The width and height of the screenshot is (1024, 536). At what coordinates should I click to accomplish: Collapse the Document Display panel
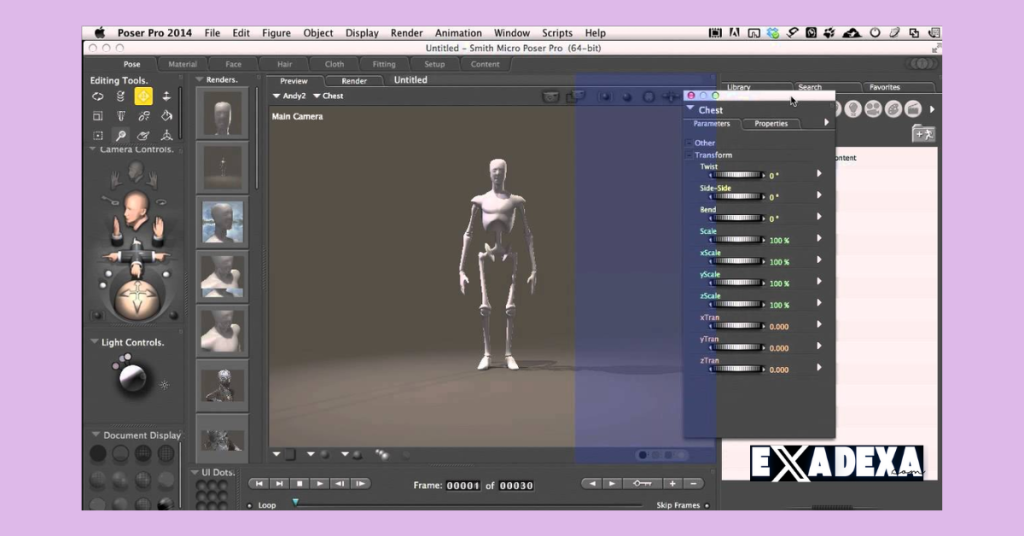click(x=95, y=434)
